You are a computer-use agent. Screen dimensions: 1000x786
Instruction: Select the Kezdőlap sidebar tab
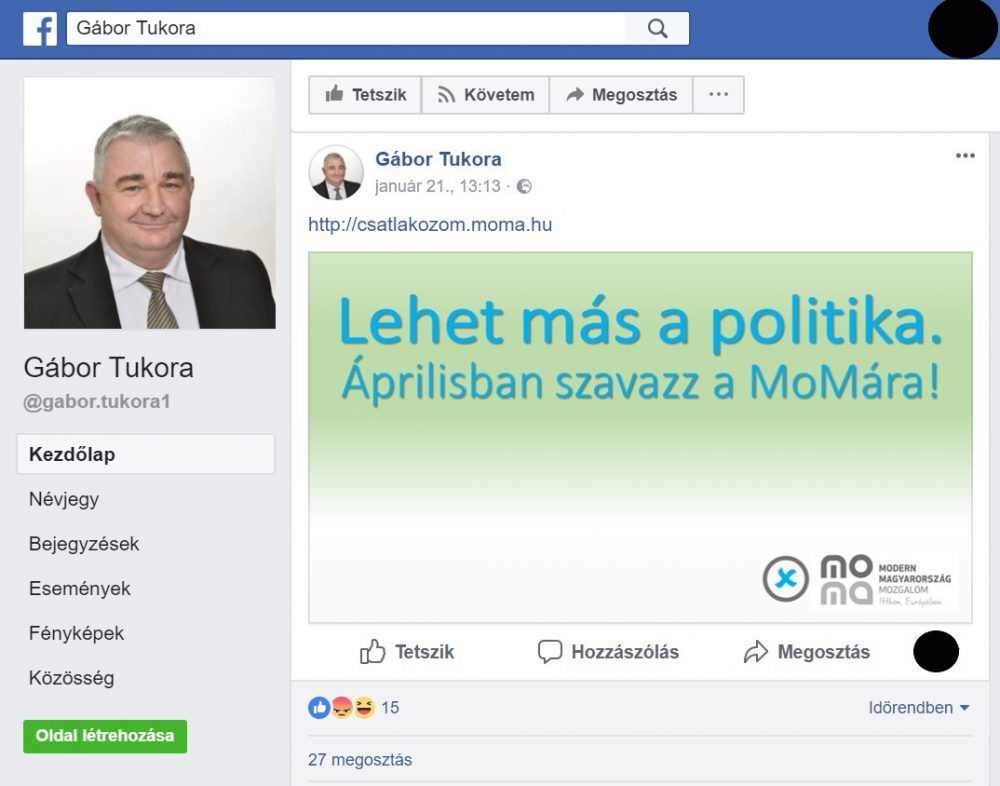tap(145, 454)
